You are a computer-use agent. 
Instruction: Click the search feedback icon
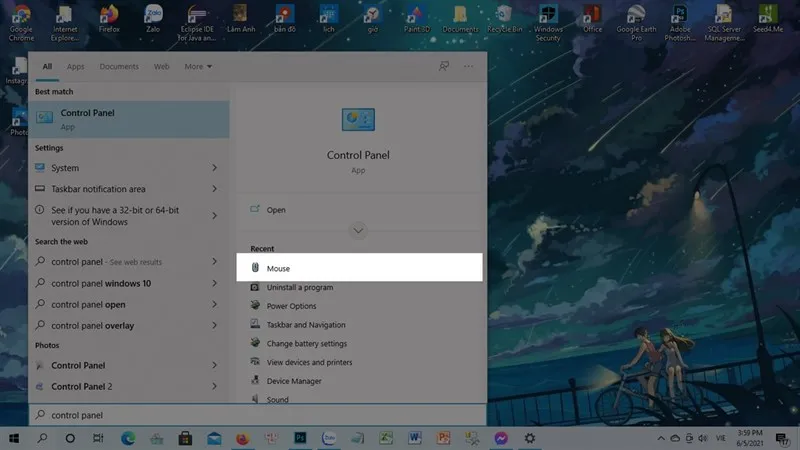444,66
